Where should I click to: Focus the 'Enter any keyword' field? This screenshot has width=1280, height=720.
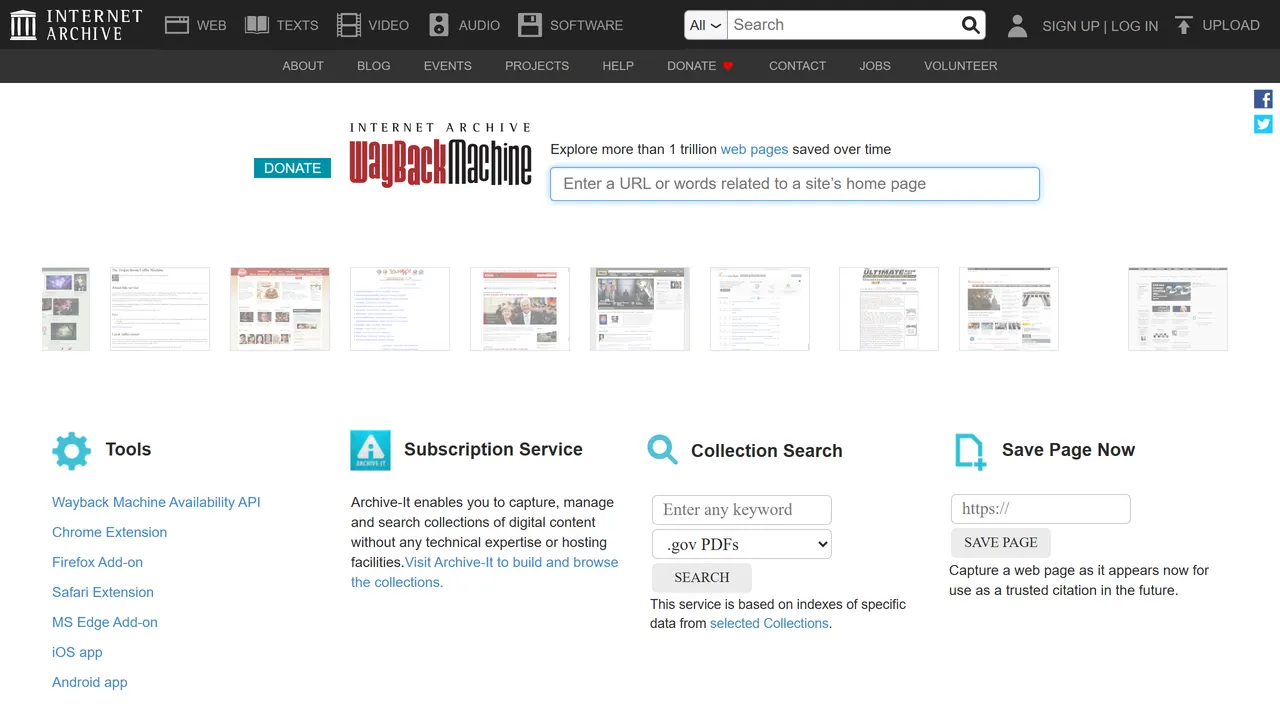click(x=742, y=510)
